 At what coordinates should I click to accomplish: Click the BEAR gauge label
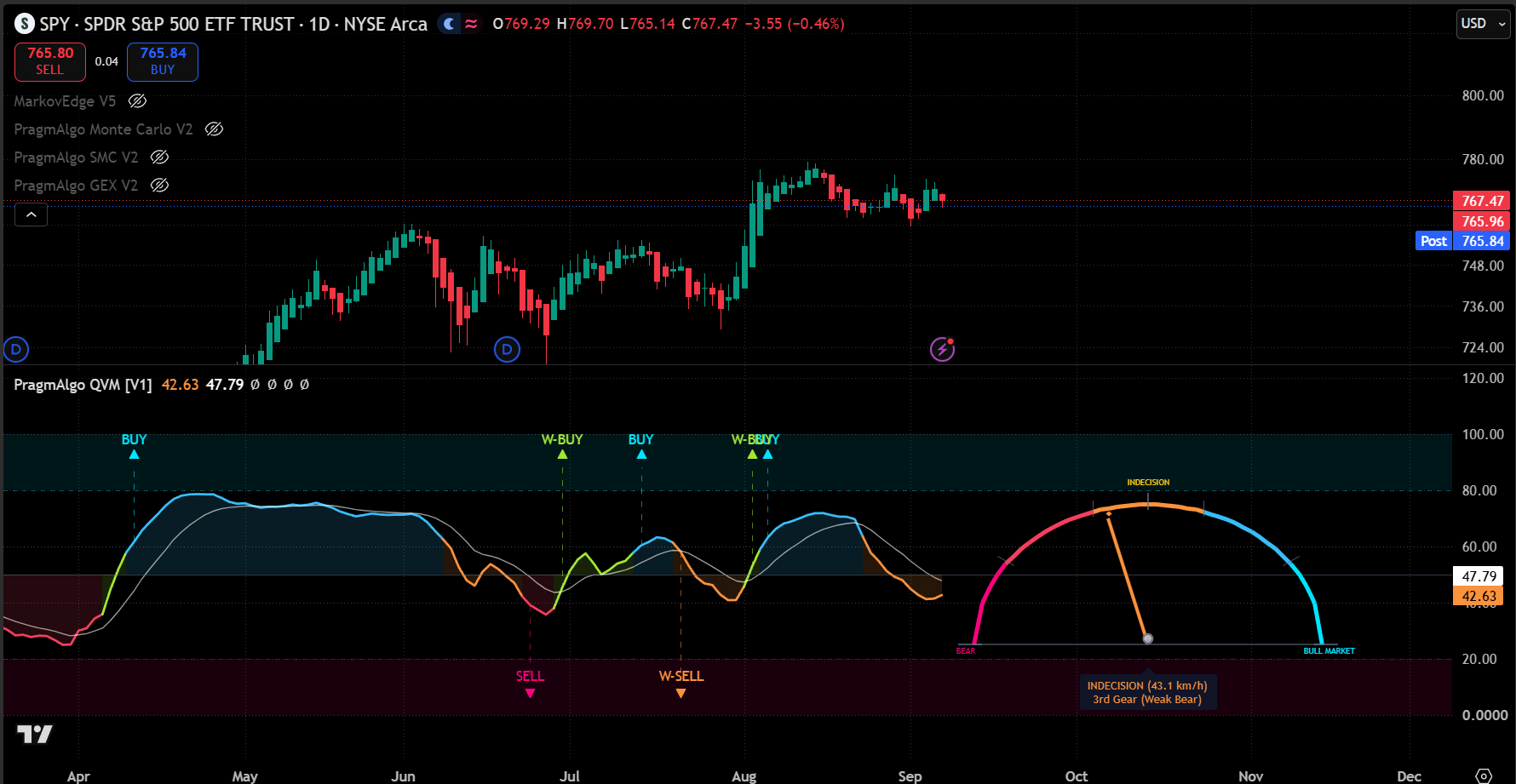pos(966,651)
